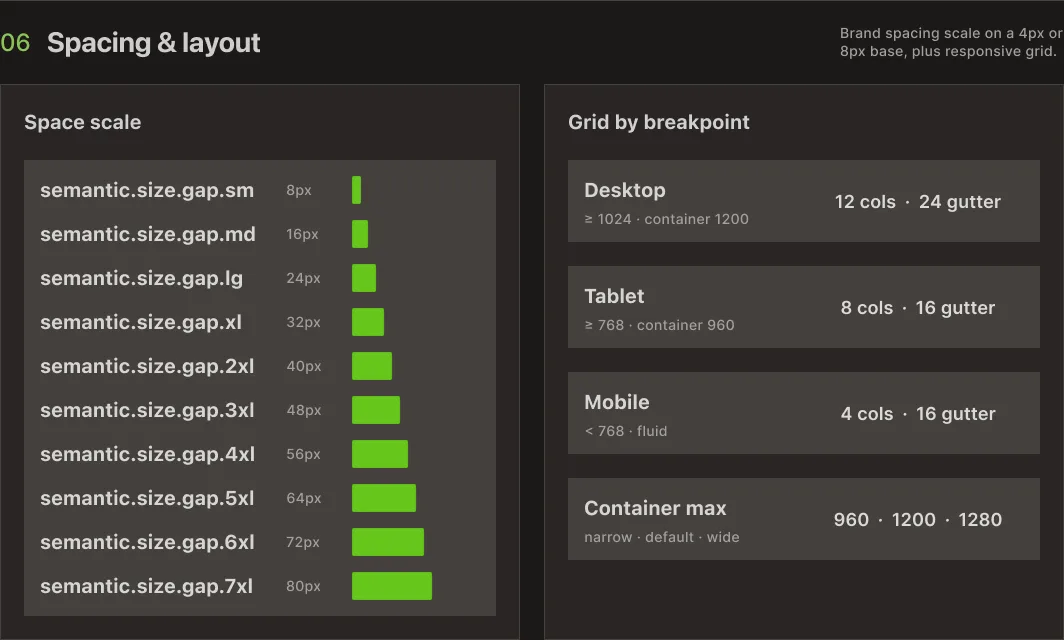Screen dimensions: 1064x640
Task: Select the 'Spacing & layout' heading
Action: (153, 43)
